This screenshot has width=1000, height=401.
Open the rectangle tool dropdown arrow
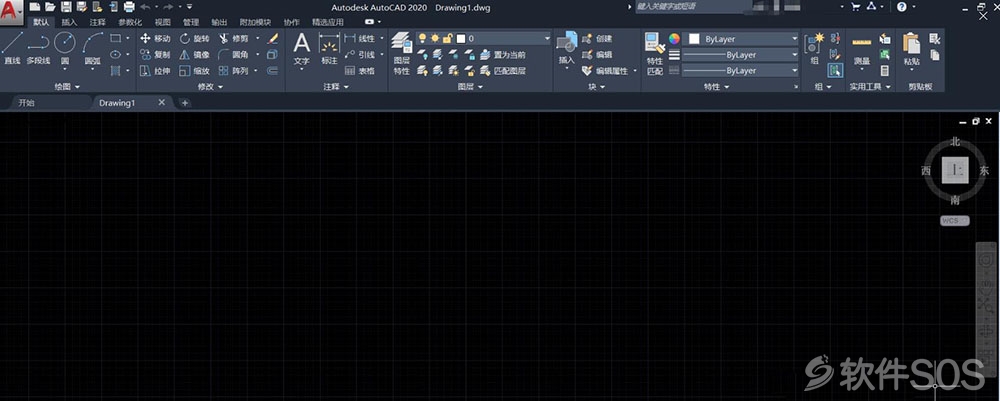click(x=128, y=38)
